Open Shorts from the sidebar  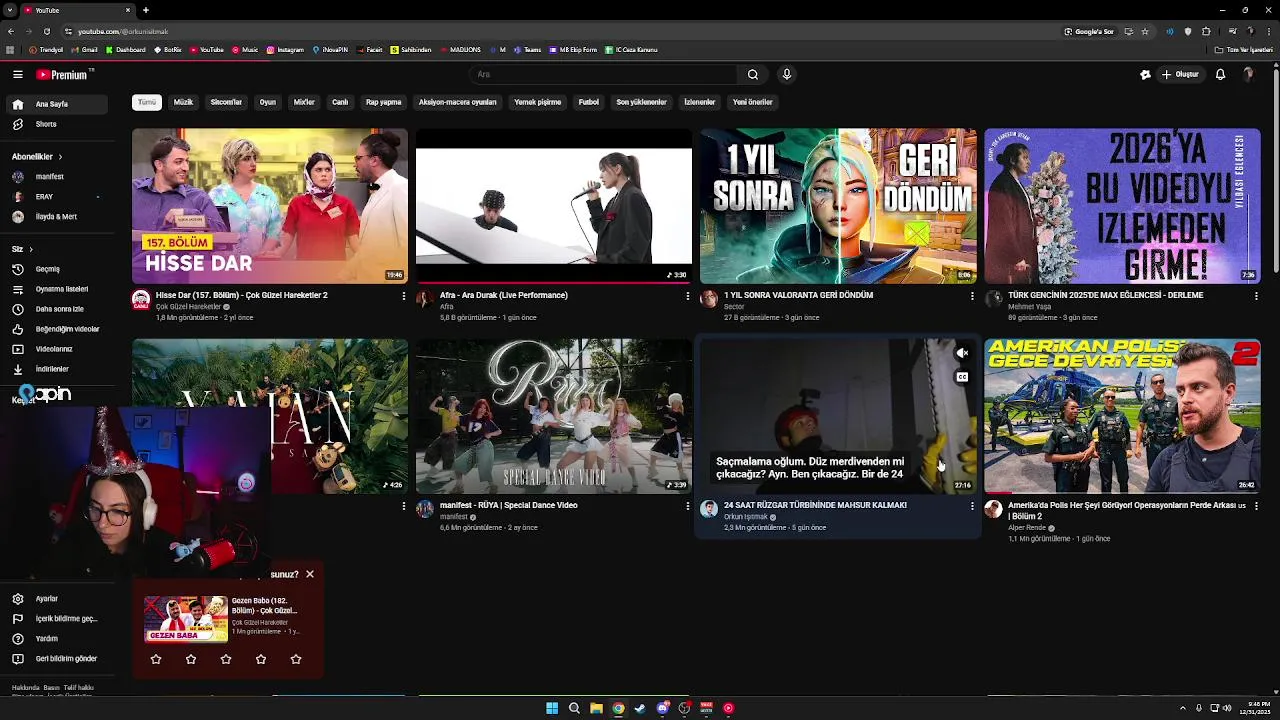(x=57, y=124)
